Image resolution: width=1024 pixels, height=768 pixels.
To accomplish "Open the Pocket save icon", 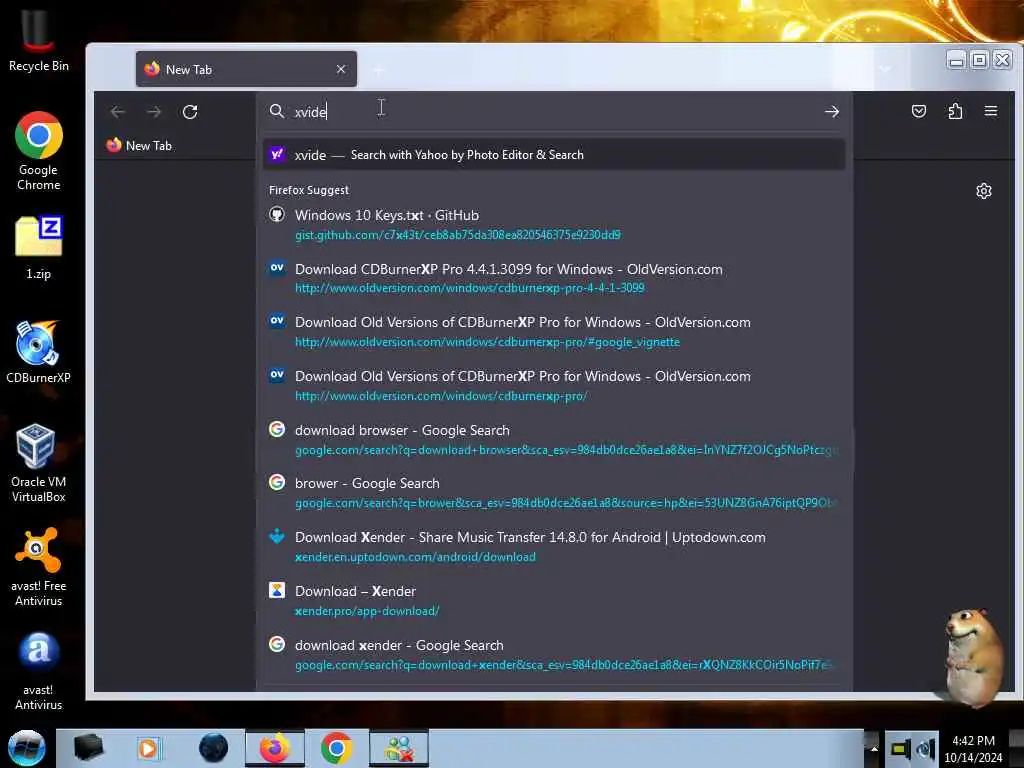I will tap(919, 111).
